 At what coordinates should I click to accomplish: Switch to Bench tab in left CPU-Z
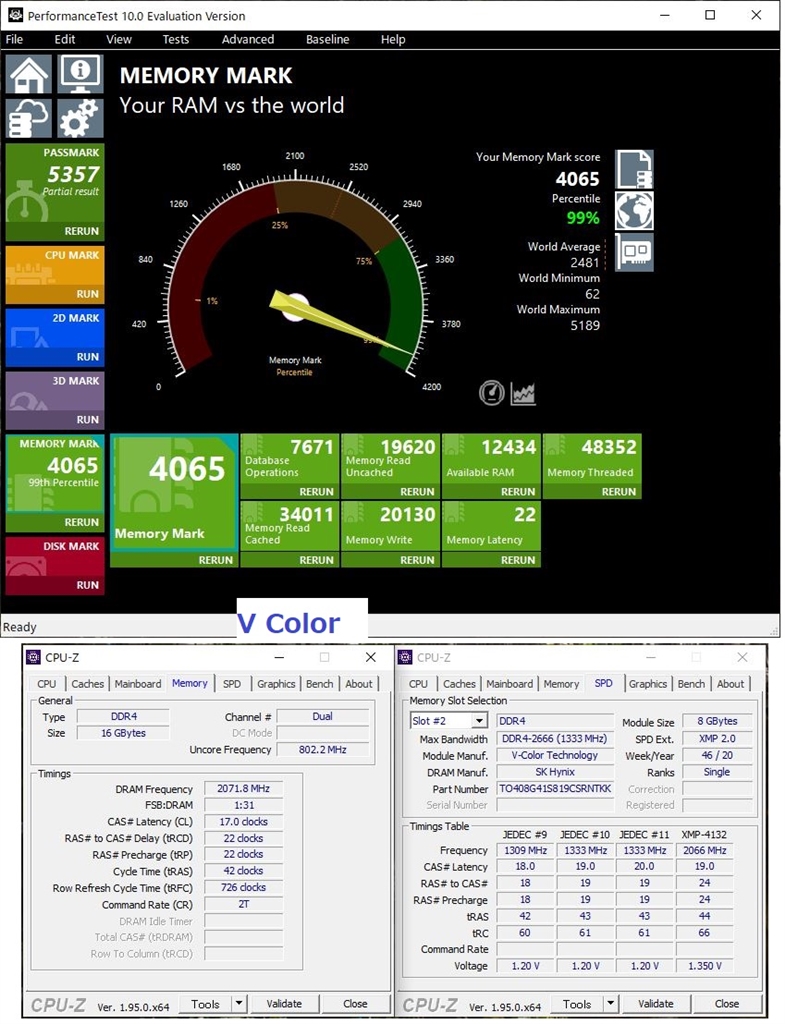click(319, 684)
